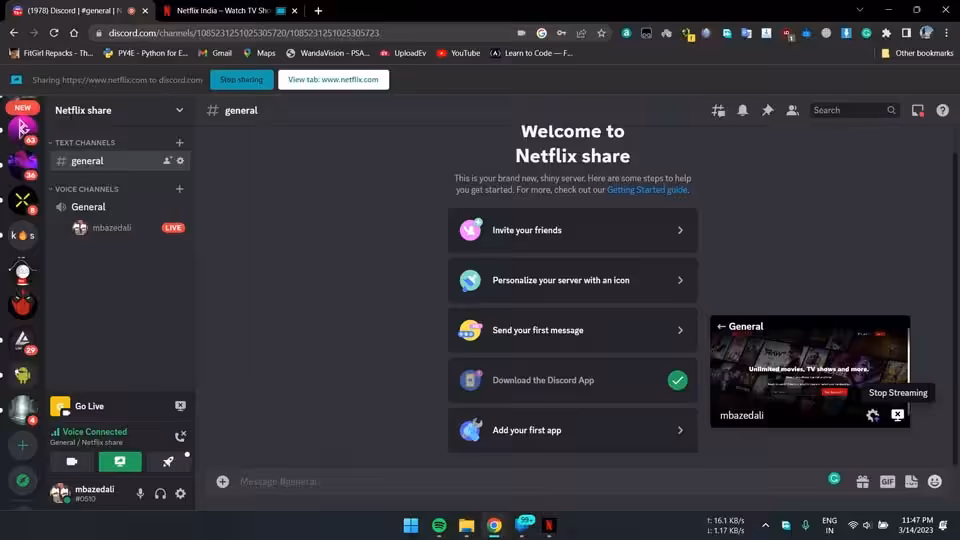Image resolution: width=960 pixels, height=540 pixels.
Task: Create invite for general channel
Action: (167, 160)
